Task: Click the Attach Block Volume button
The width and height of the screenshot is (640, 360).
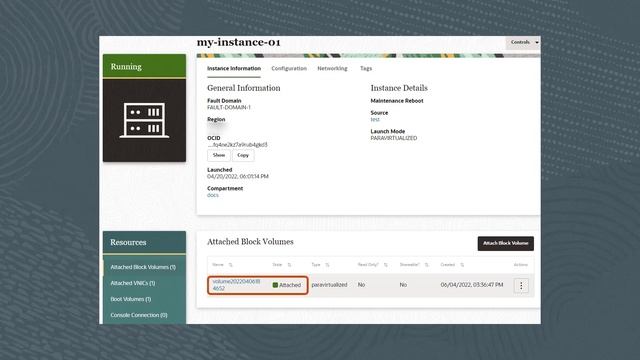Action: tap(506, 243)
